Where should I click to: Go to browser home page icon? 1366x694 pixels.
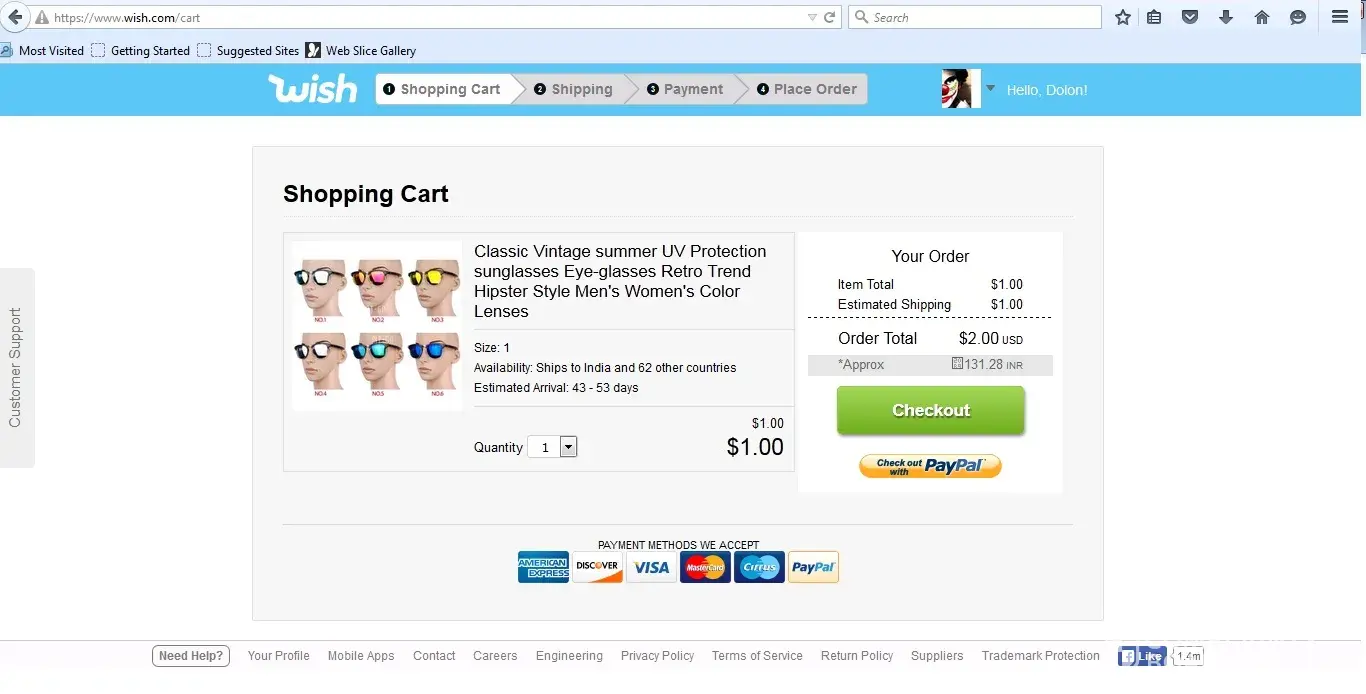pos(1262,17)
